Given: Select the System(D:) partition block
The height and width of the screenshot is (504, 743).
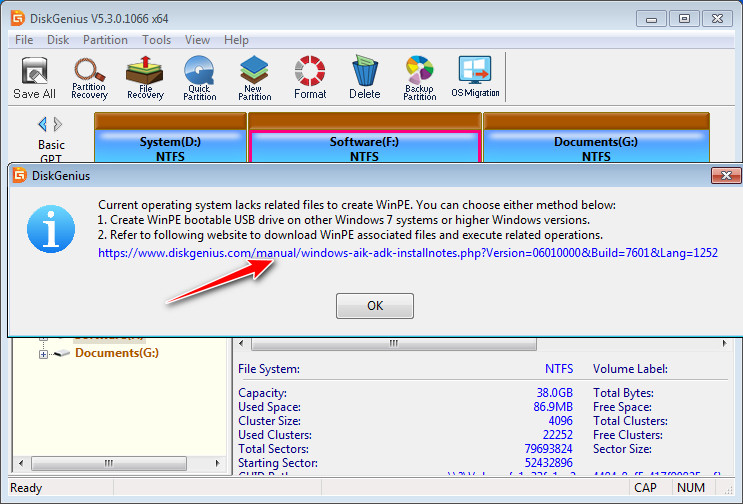Looking at the screenshot, I should 170,137.
